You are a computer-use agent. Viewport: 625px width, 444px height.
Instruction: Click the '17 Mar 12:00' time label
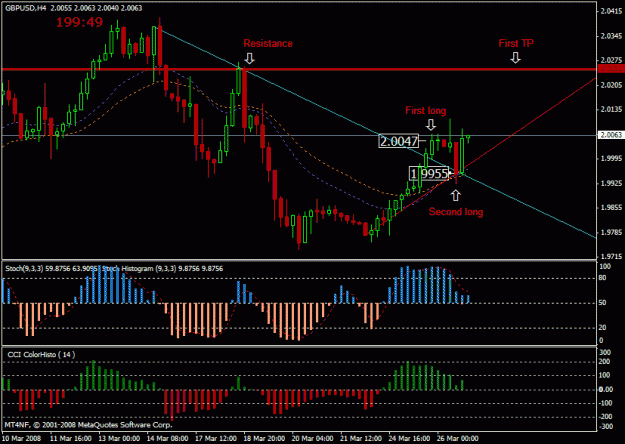click(x=216, y=438)
